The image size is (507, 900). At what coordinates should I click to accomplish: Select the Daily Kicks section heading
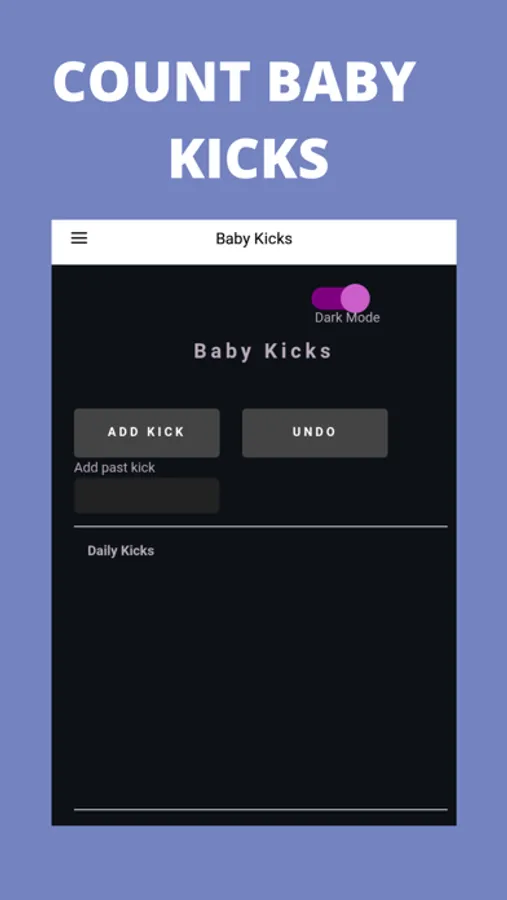click(121, 551)
